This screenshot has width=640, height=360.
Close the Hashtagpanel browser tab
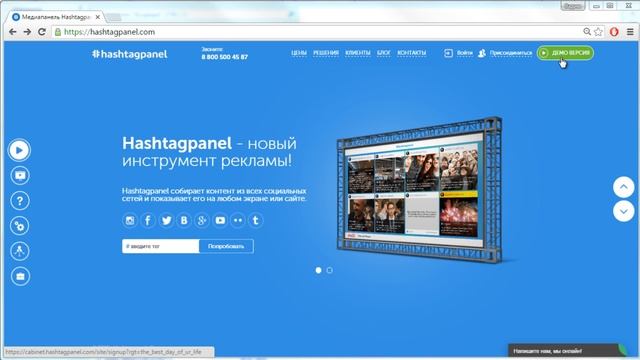(x=98, y=17)
